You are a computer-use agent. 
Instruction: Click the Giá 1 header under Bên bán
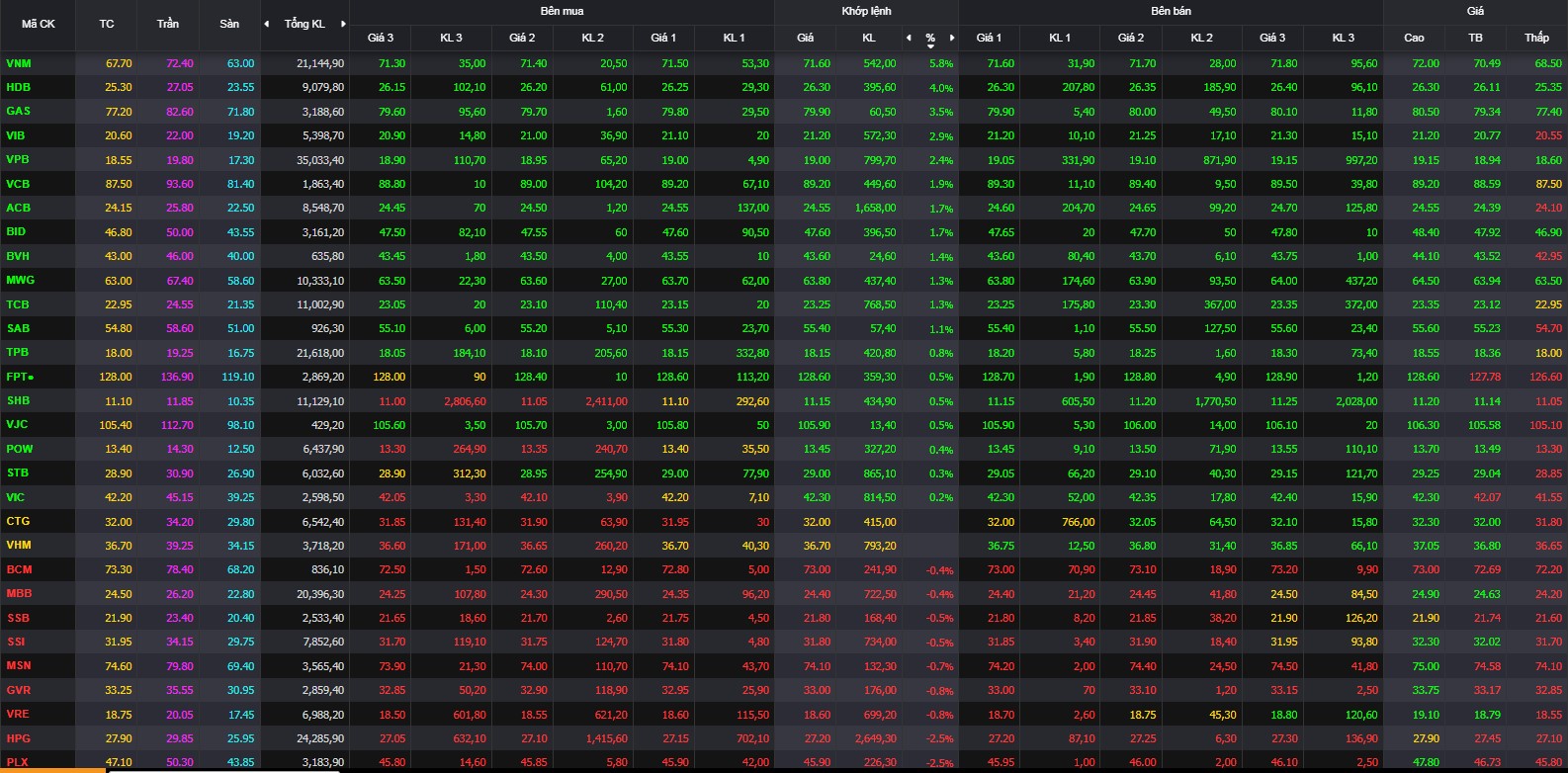tap(989, 38)
